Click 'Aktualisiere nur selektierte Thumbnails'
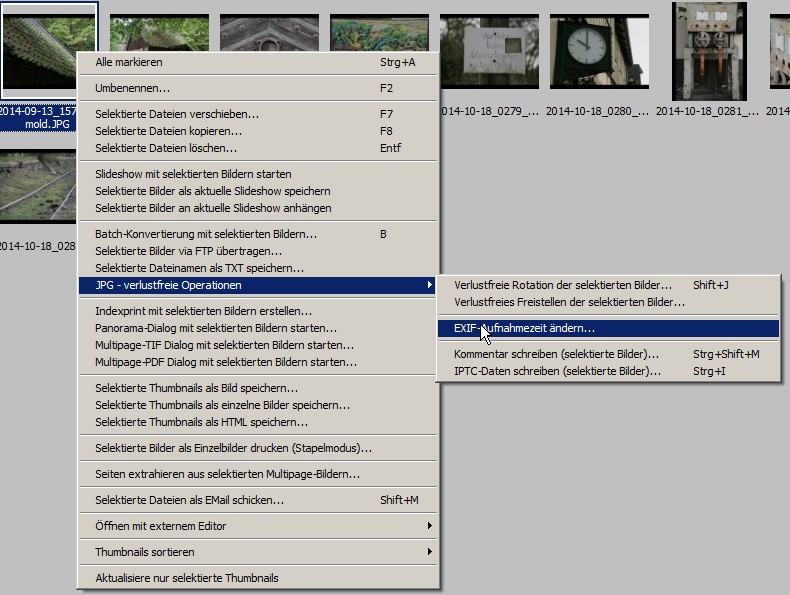The image size is (790, 595). pyautogui.click(x=186, y=578)
